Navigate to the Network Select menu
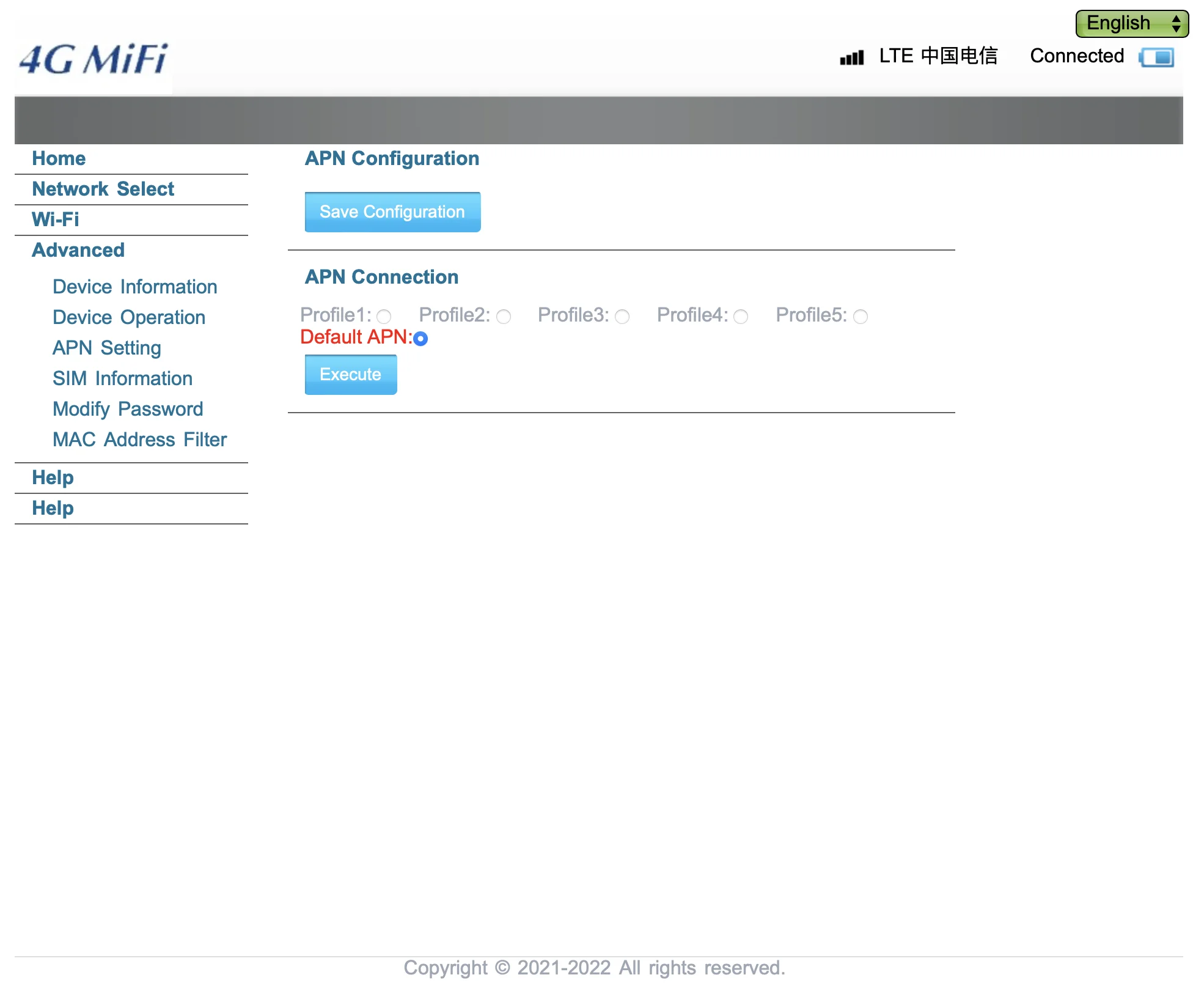The image size is (1204, 1005). click(103, 189)
